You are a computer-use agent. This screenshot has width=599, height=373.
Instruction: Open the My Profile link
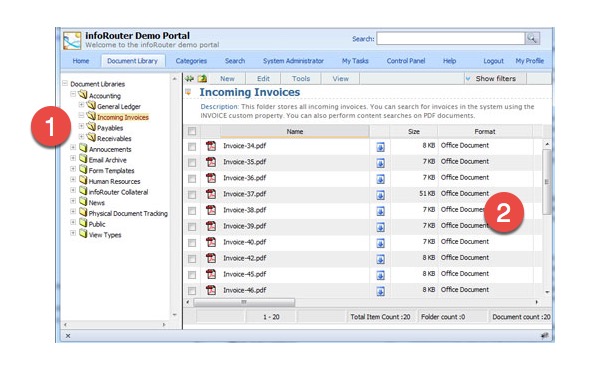coord(529,61)
